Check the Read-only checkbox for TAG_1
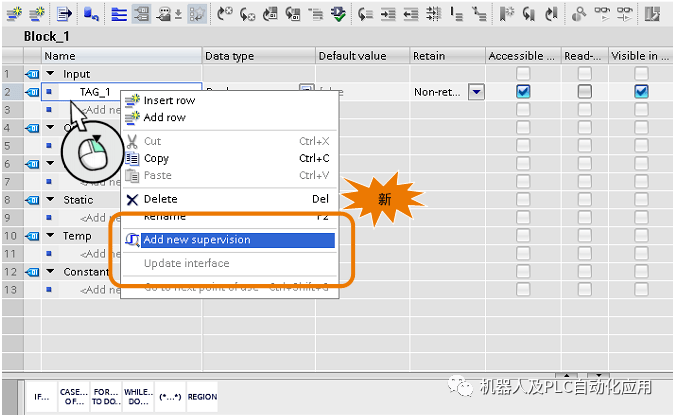 pyautogui.click(x=584, y=92)
